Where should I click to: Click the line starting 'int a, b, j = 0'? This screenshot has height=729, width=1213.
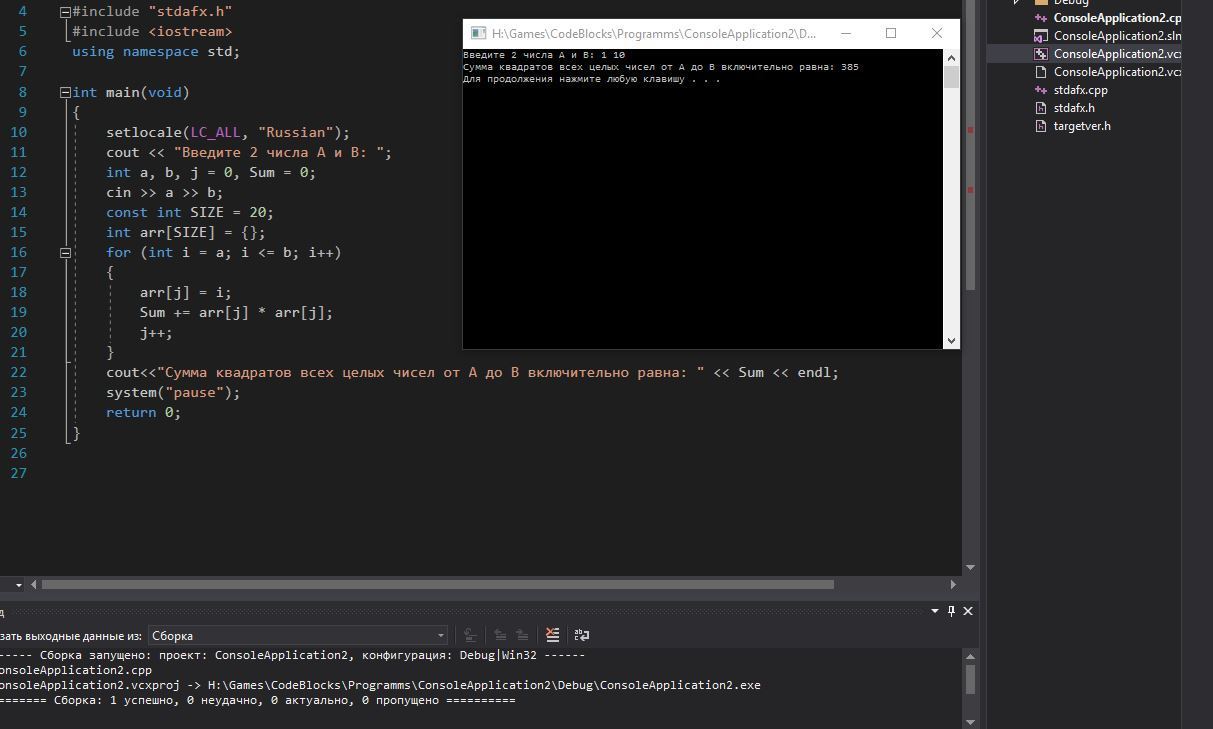pyautogui.click(x=211, y=172)
